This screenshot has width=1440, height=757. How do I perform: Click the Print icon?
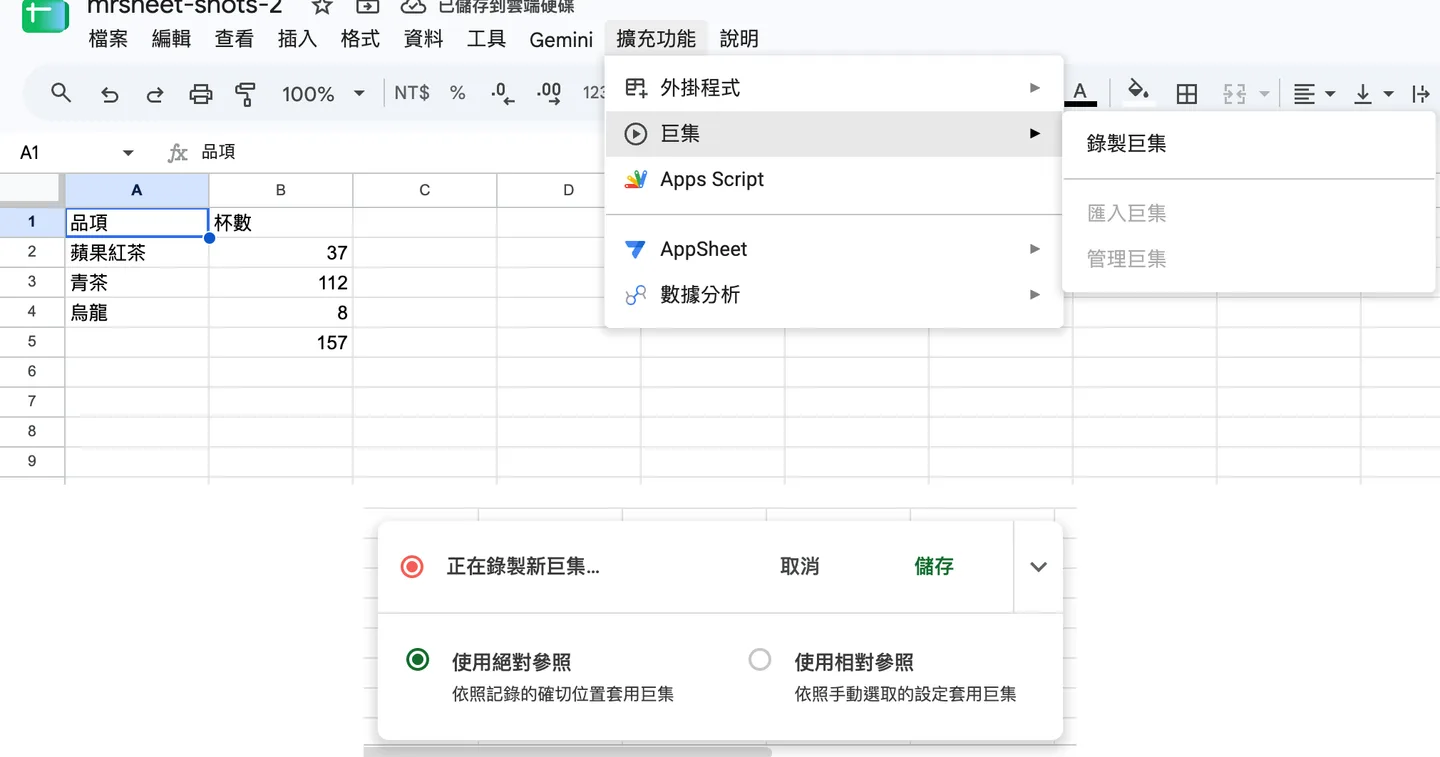pyautogui.click(x=201, y=94)
